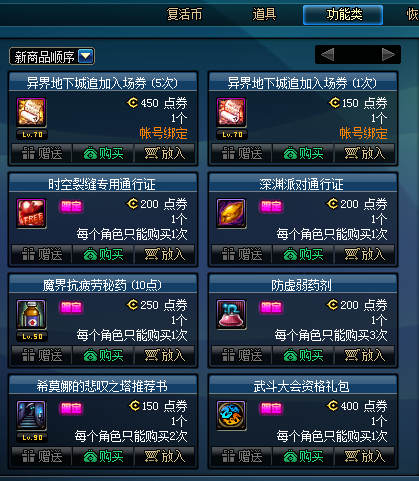Buy 武斗大会资格礼包 with 购买 button
Image resolution: width=419 pixels, height=481 pixels.
[x=303, y=457]
